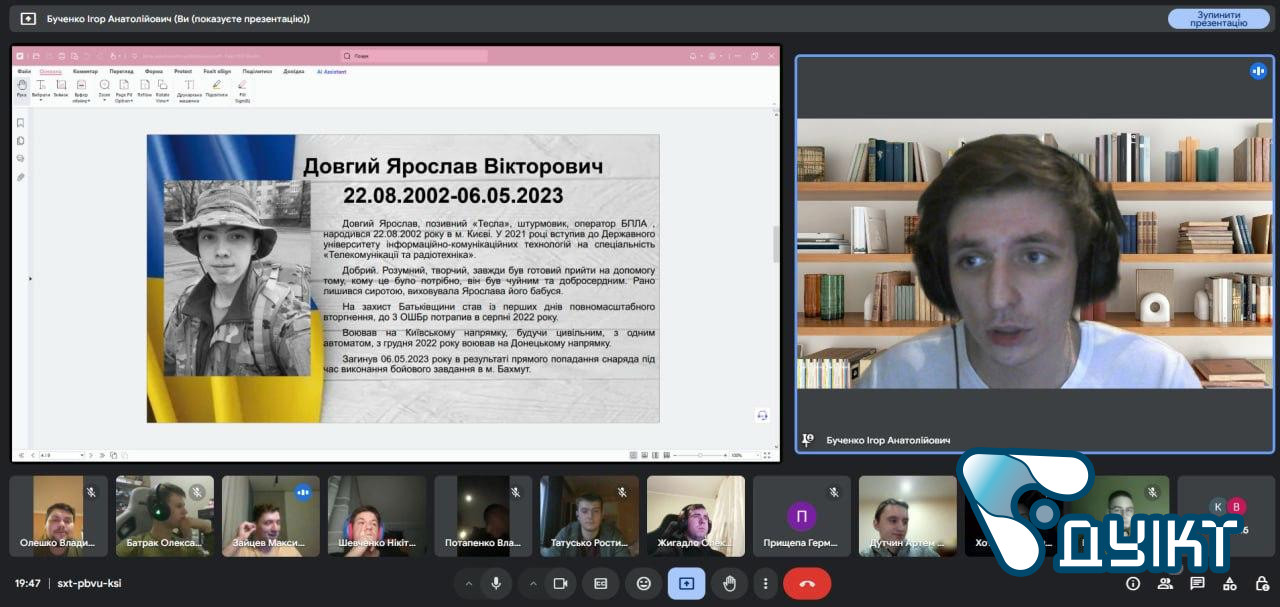
Task: Select the Hand tool in the PDF reader
Action: point(22,90)
